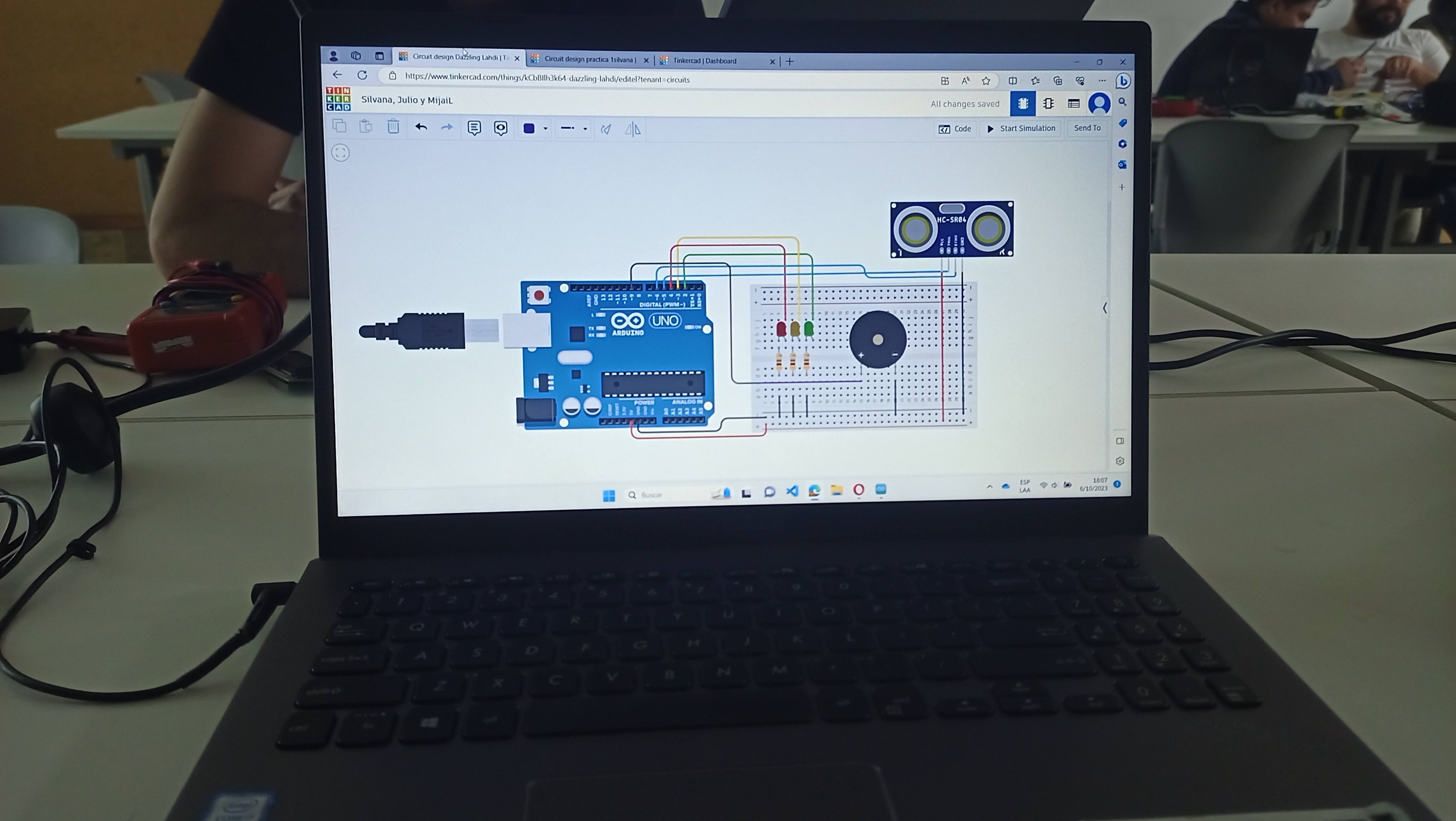
Task: Open Browser essentials heart icon
Action: pos(1080,81)
